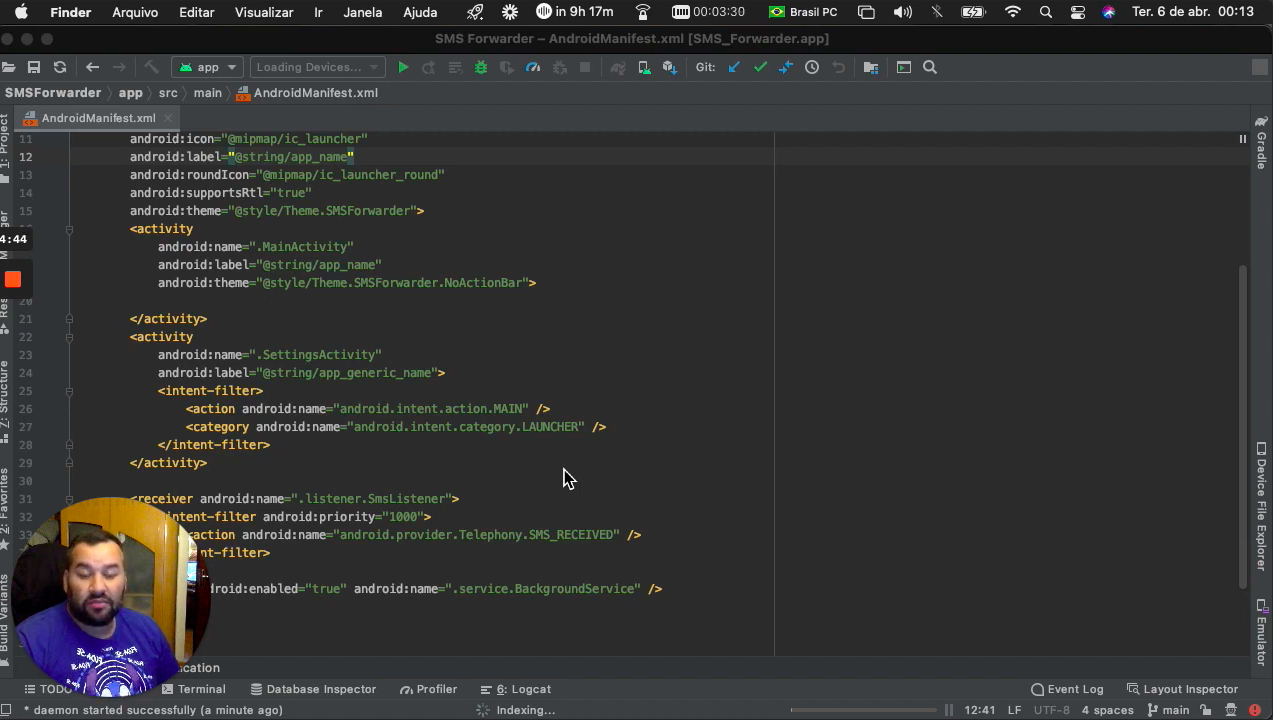Open the Logcat tool window

click(516, 689)
